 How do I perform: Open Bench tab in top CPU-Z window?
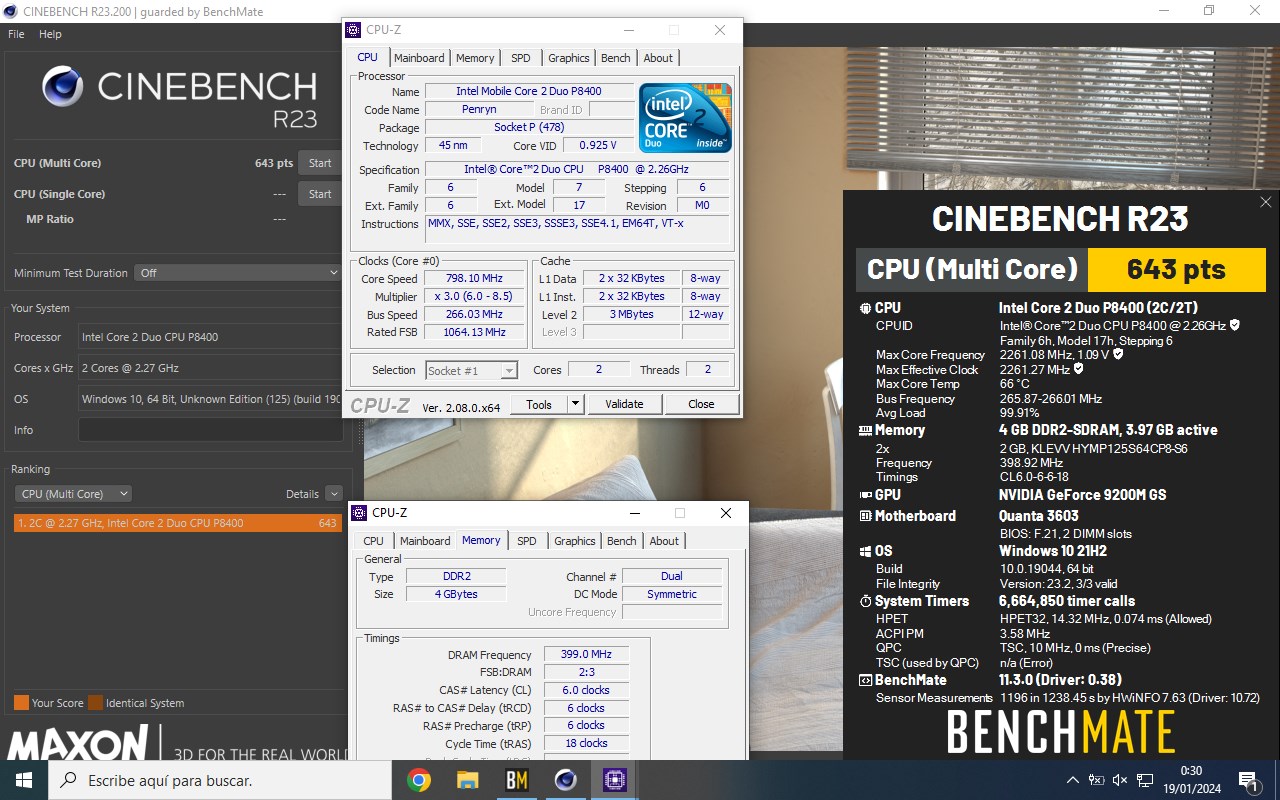616,58
